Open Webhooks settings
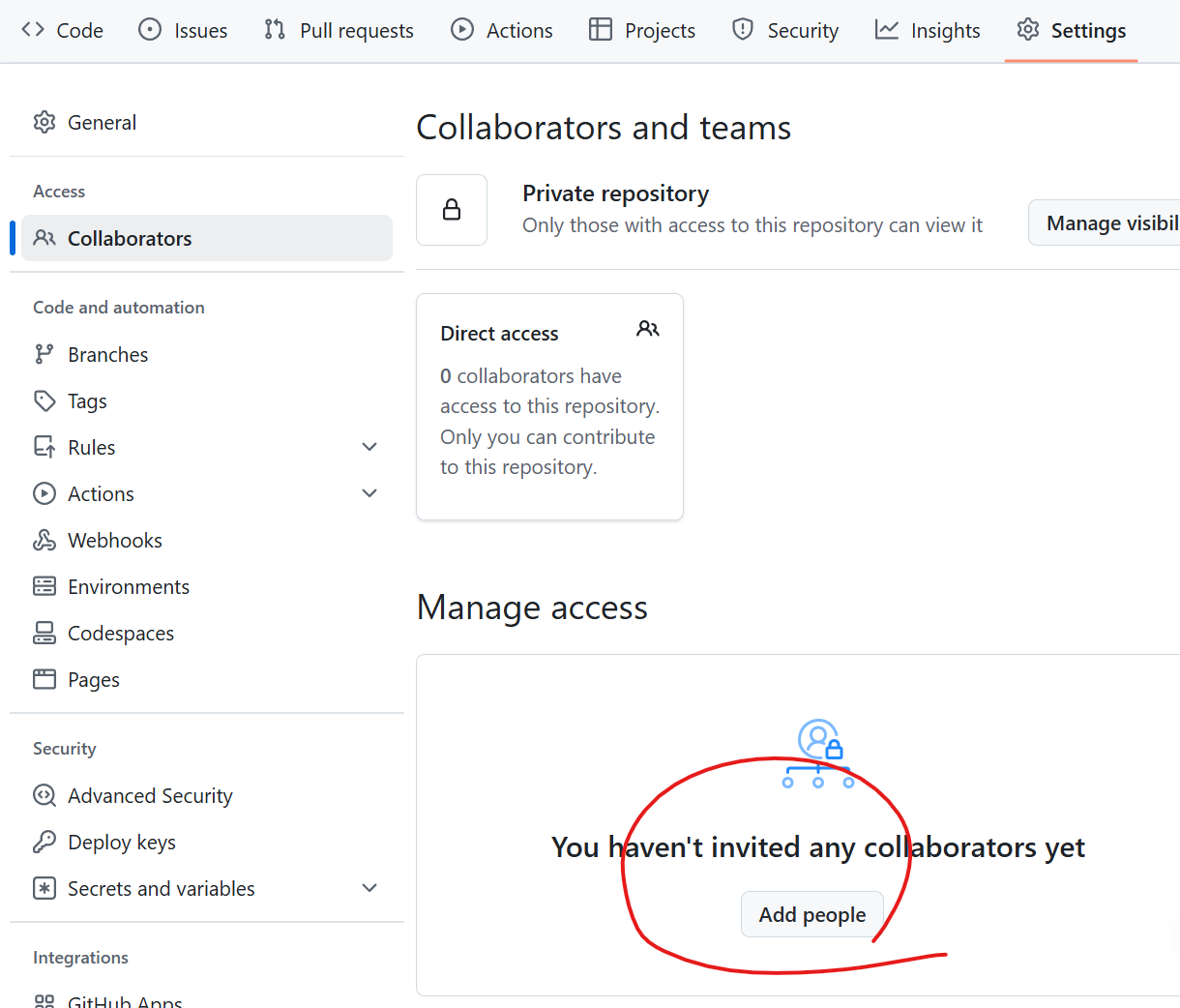 click(207, 540)
